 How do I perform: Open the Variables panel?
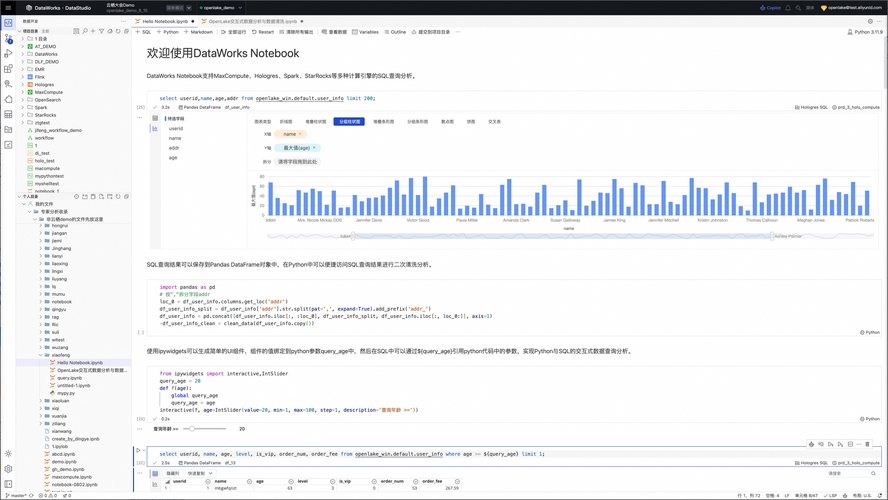coord(365,32)
